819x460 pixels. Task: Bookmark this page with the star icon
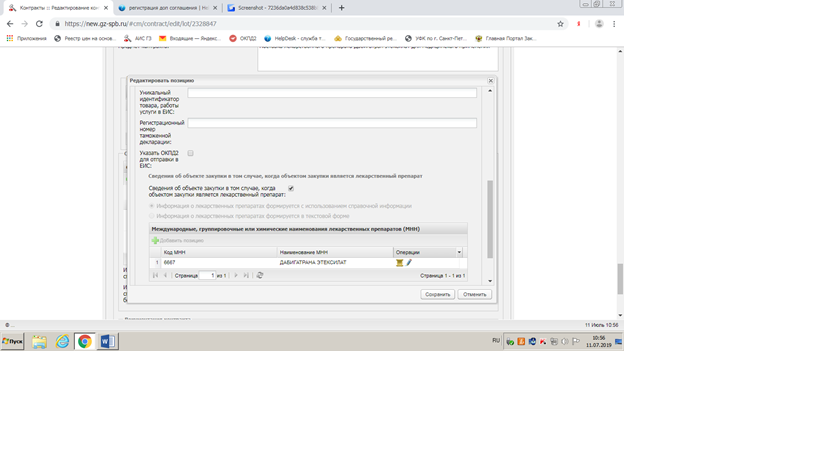560,23
